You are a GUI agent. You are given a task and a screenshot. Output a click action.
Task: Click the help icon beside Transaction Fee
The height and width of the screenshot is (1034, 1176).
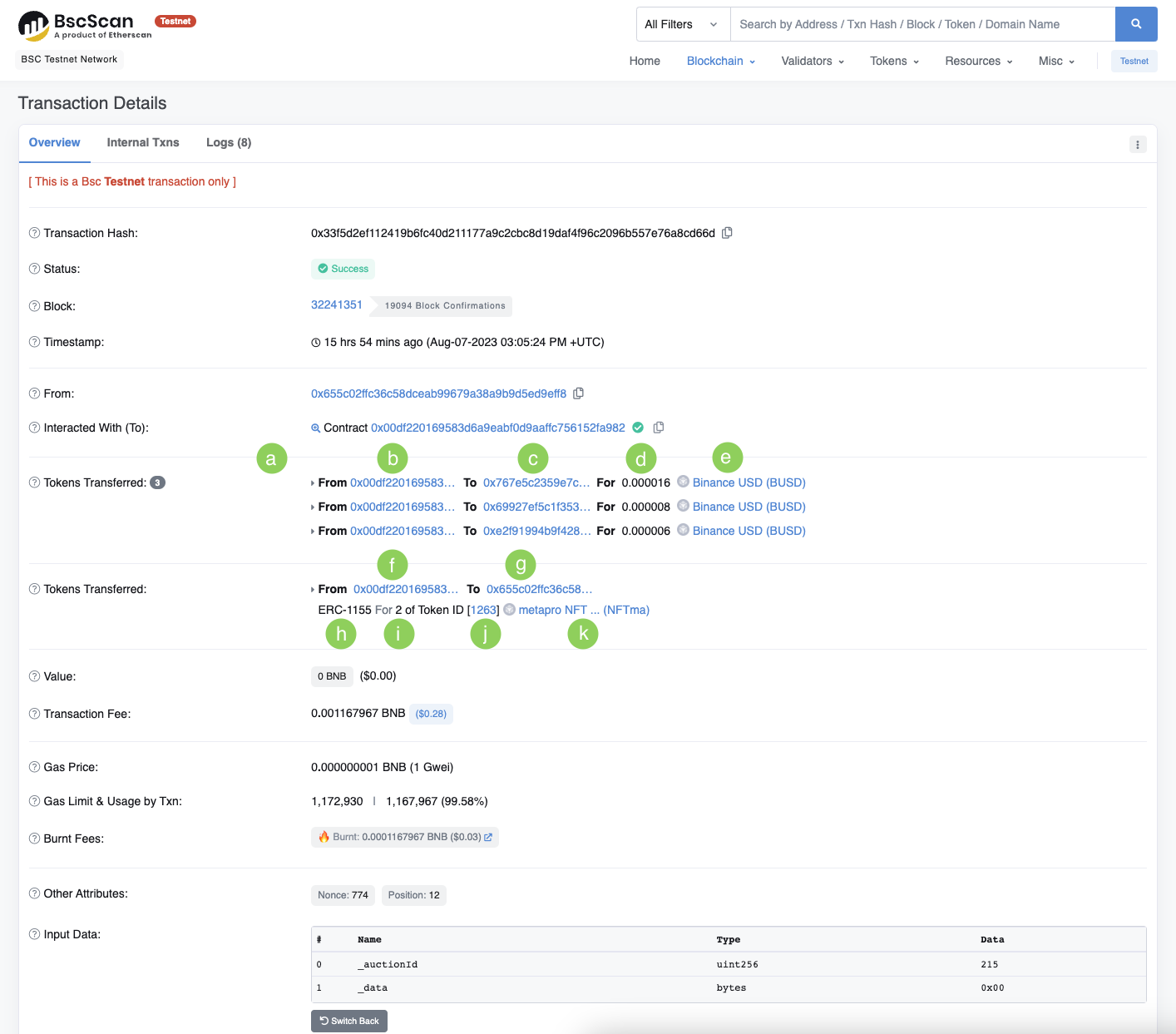pos(34,714)
